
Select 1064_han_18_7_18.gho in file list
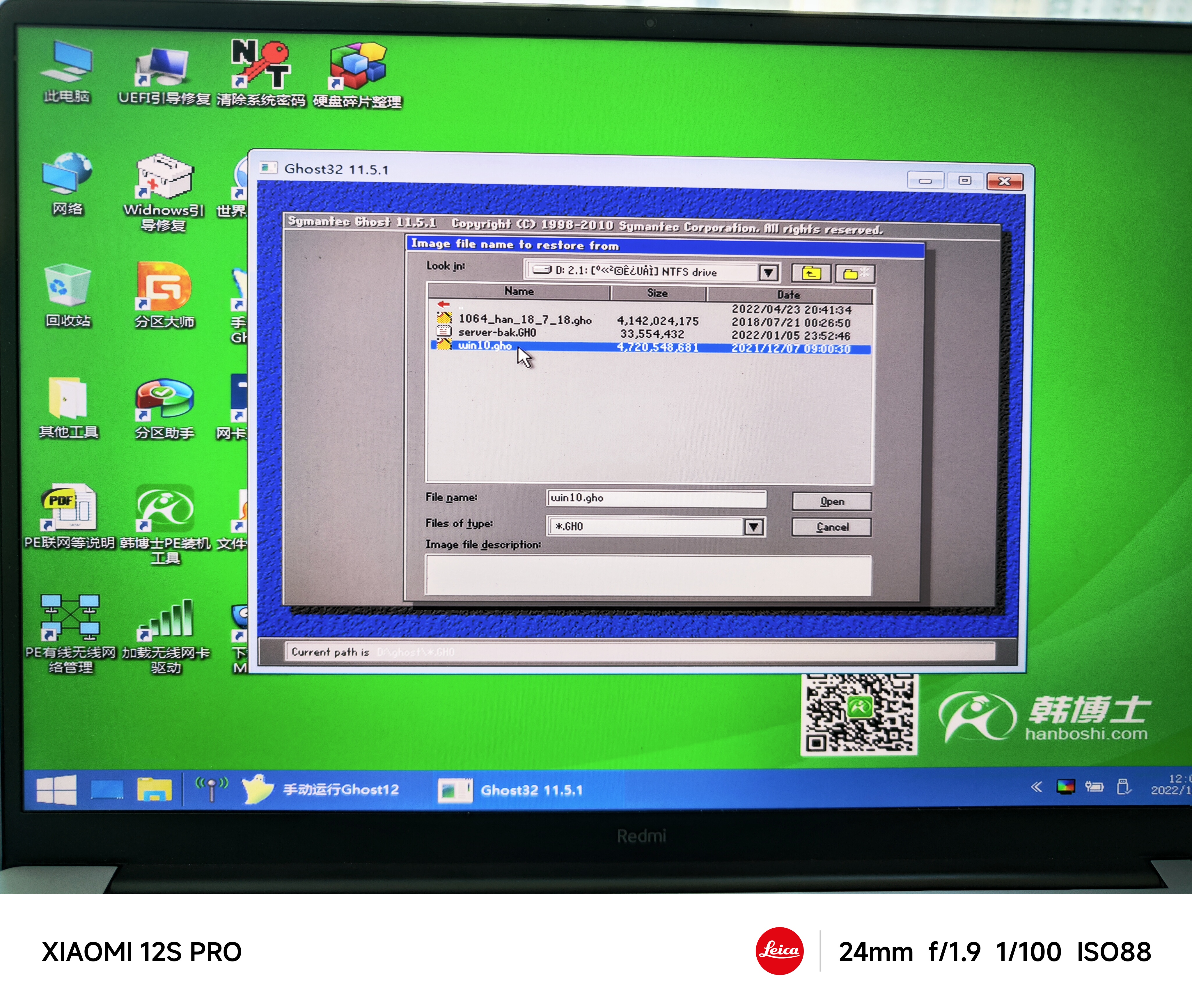click(524, 320)
